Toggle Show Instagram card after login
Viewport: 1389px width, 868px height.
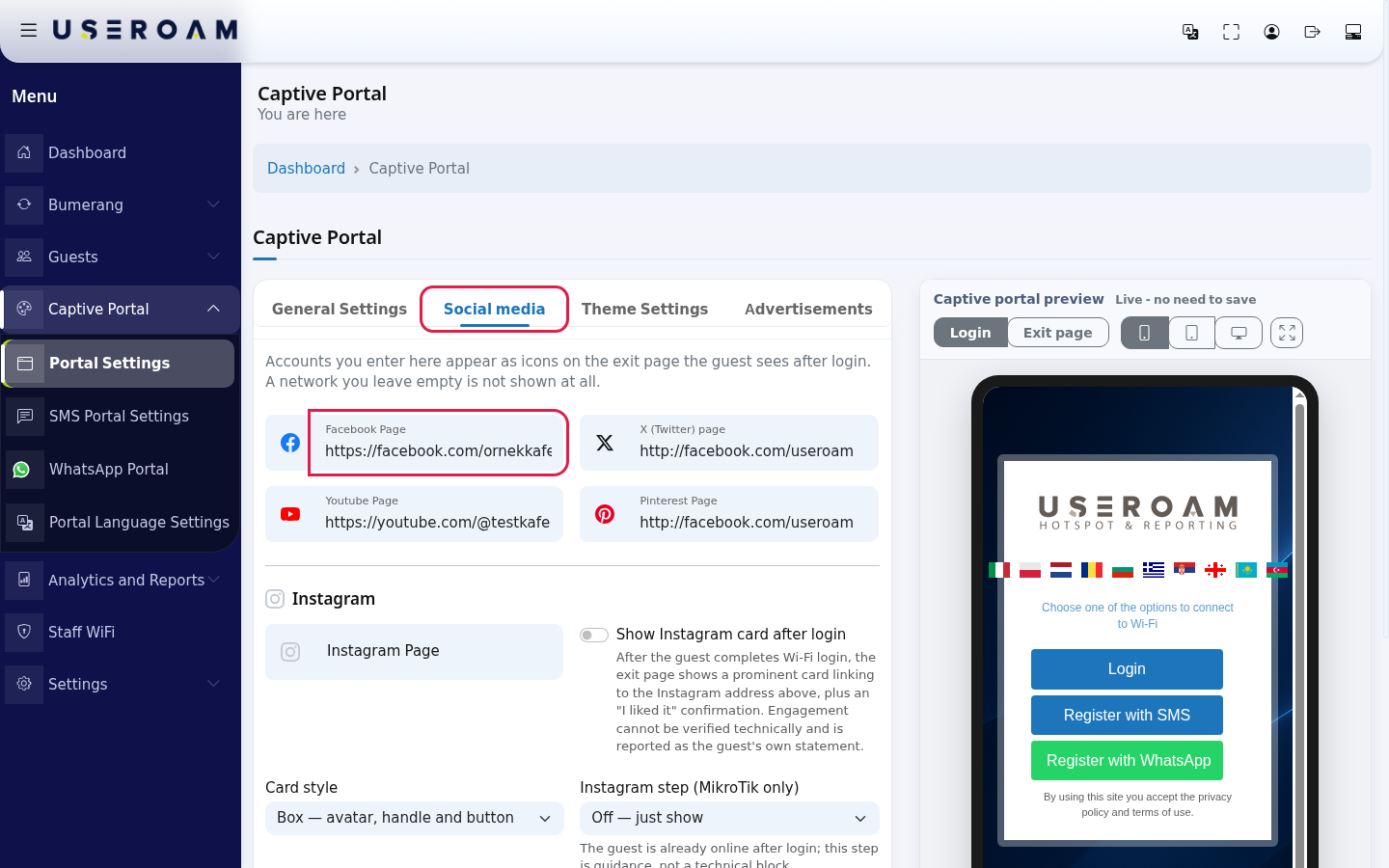(594, 635)
